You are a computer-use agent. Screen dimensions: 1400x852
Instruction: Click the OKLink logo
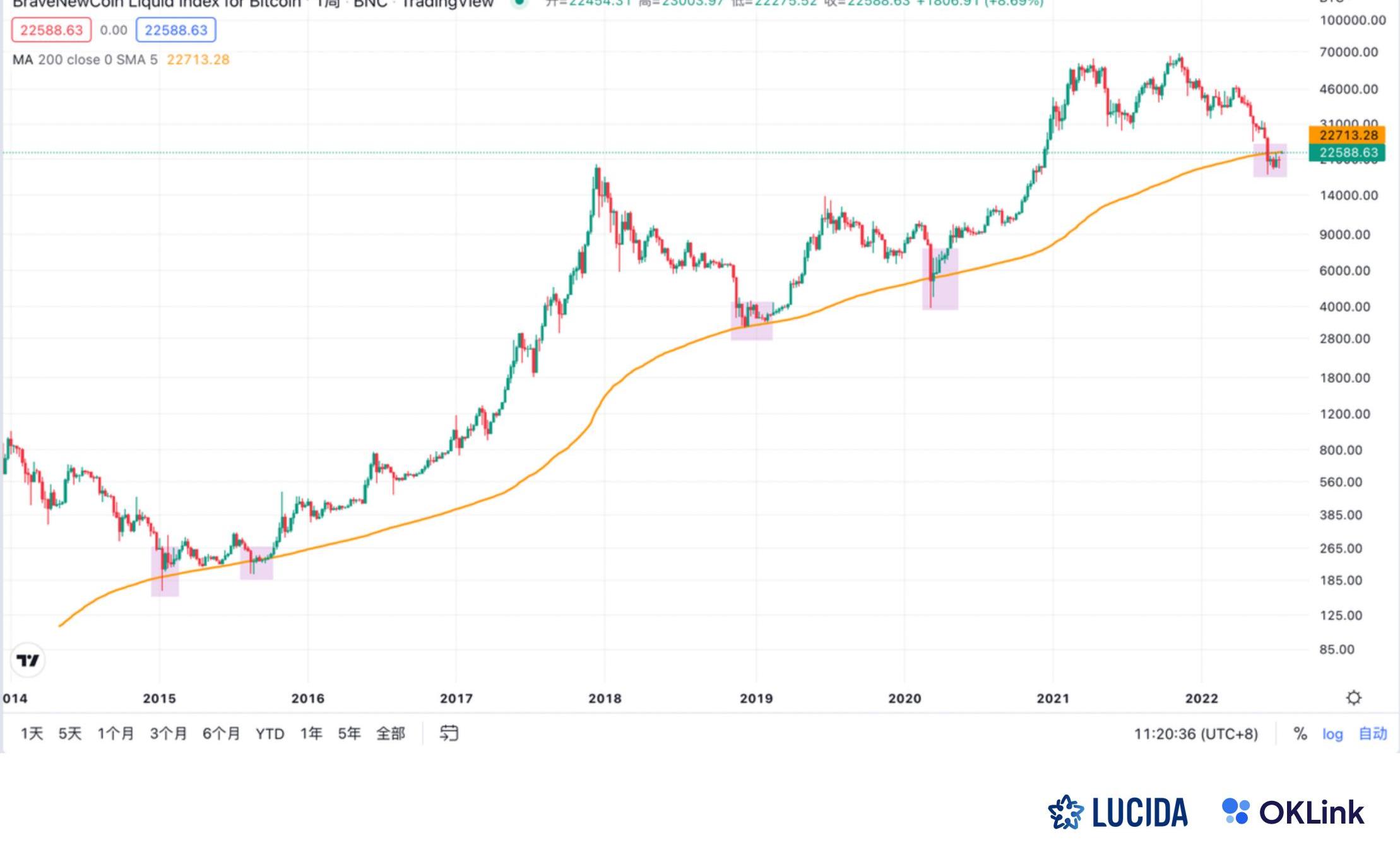(x=1293, y=812)
